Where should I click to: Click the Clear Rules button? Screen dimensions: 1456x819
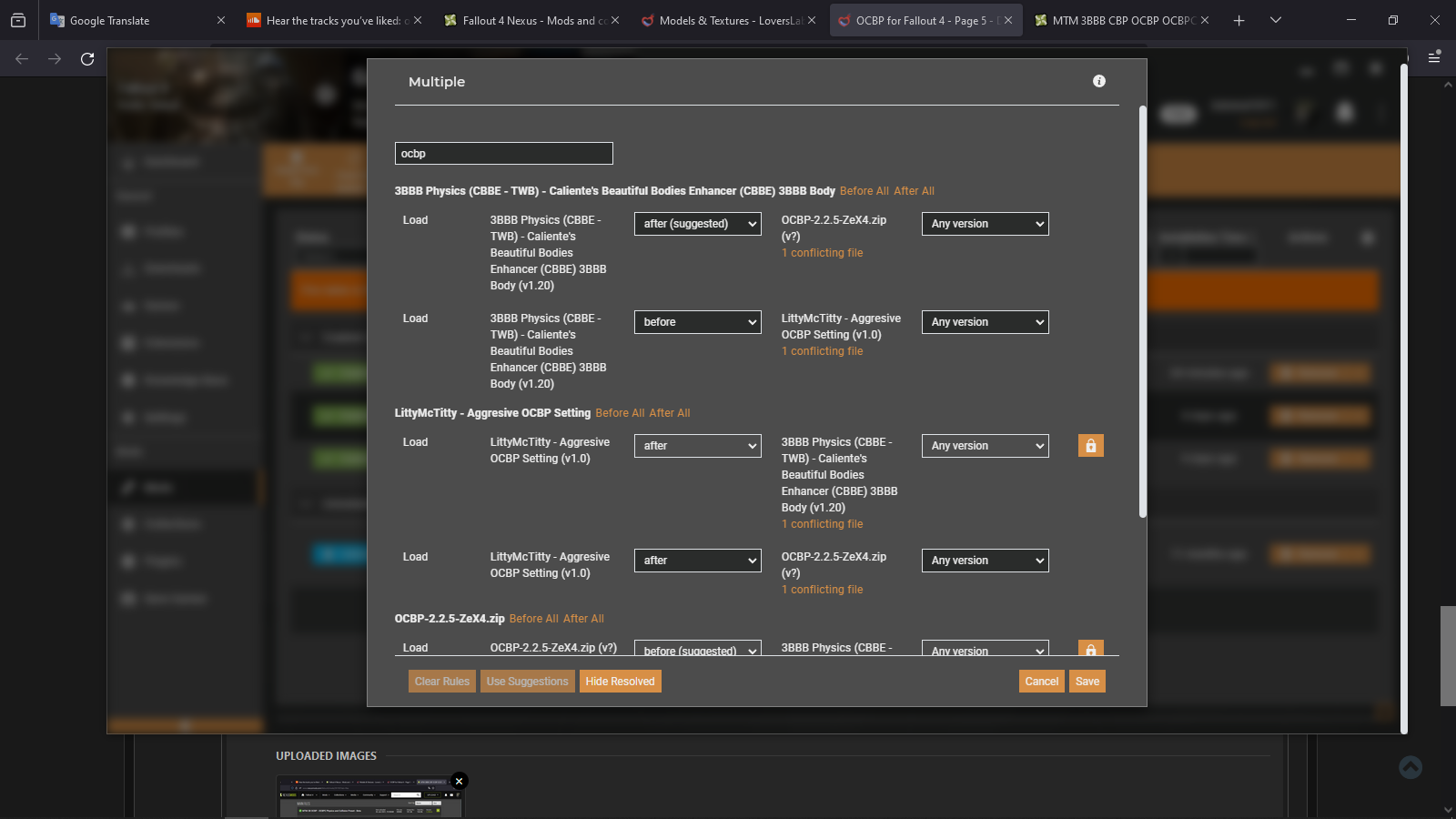442,682
